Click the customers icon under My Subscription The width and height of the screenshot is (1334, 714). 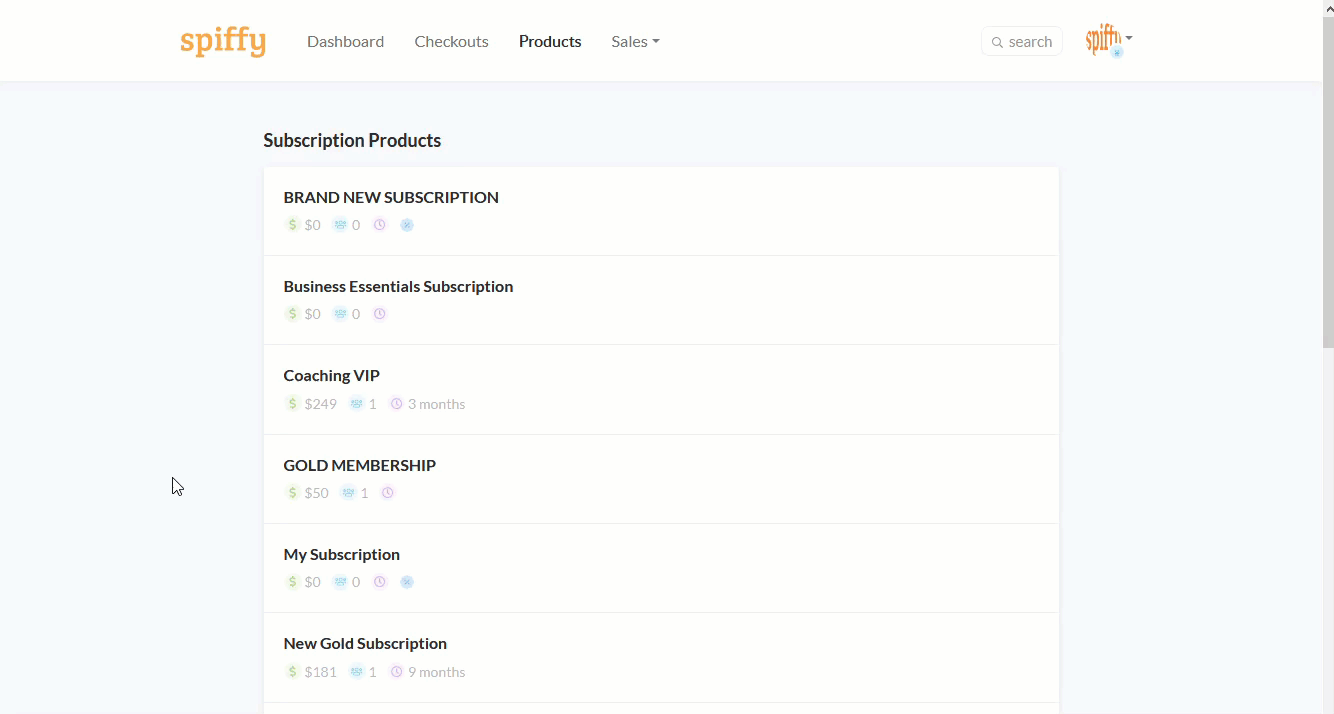[340, 582]
